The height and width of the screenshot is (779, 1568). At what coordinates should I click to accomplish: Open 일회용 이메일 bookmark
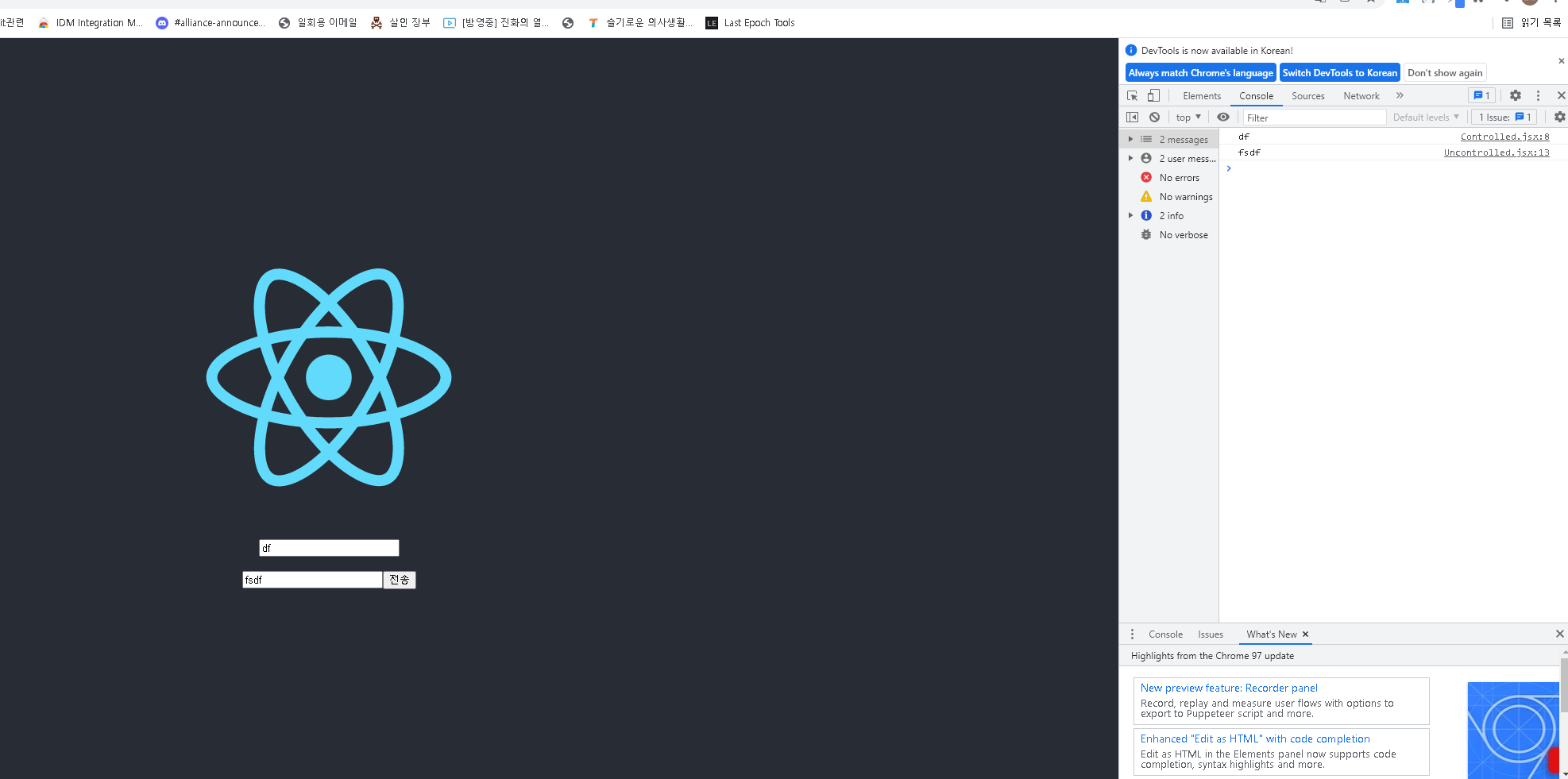(x=318, y=23)
